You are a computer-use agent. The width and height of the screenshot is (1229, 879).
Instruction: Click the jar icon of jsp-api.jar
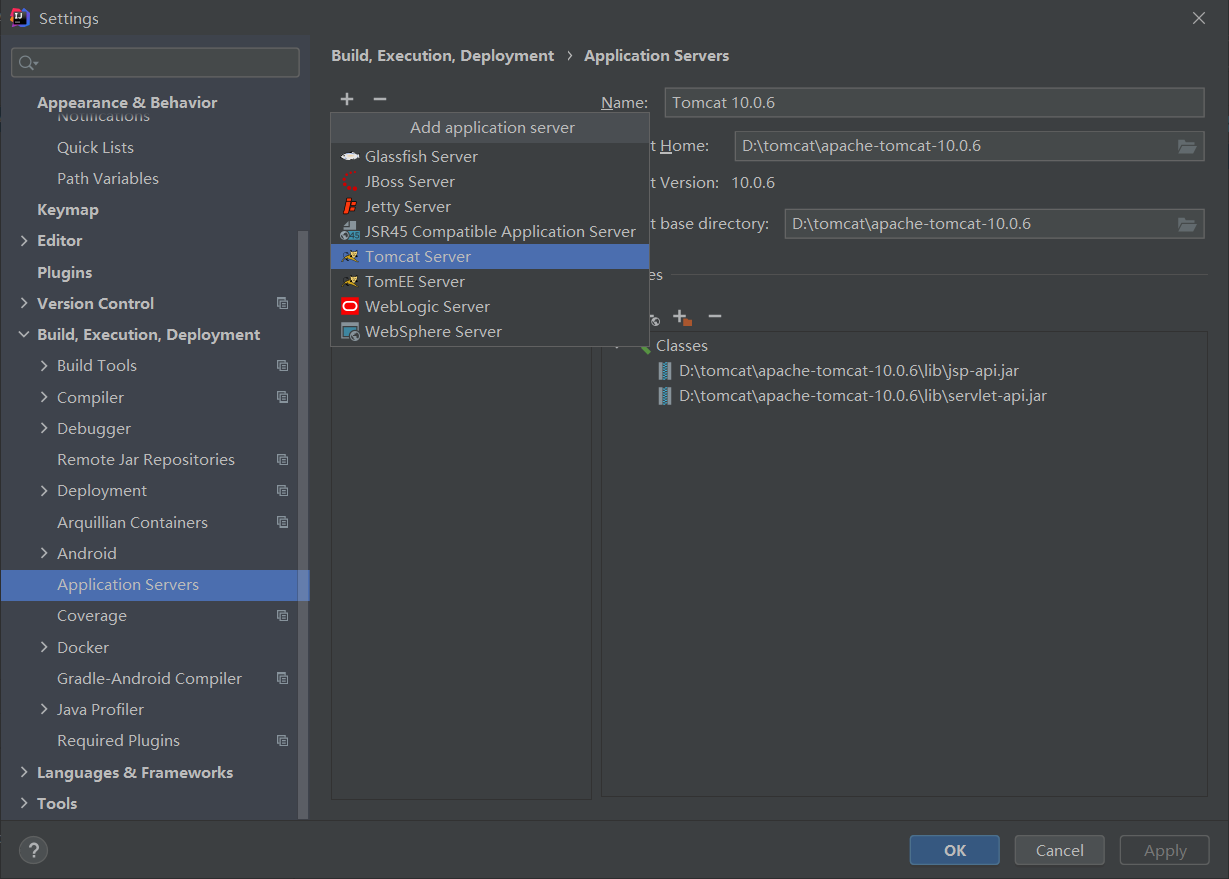665,371
